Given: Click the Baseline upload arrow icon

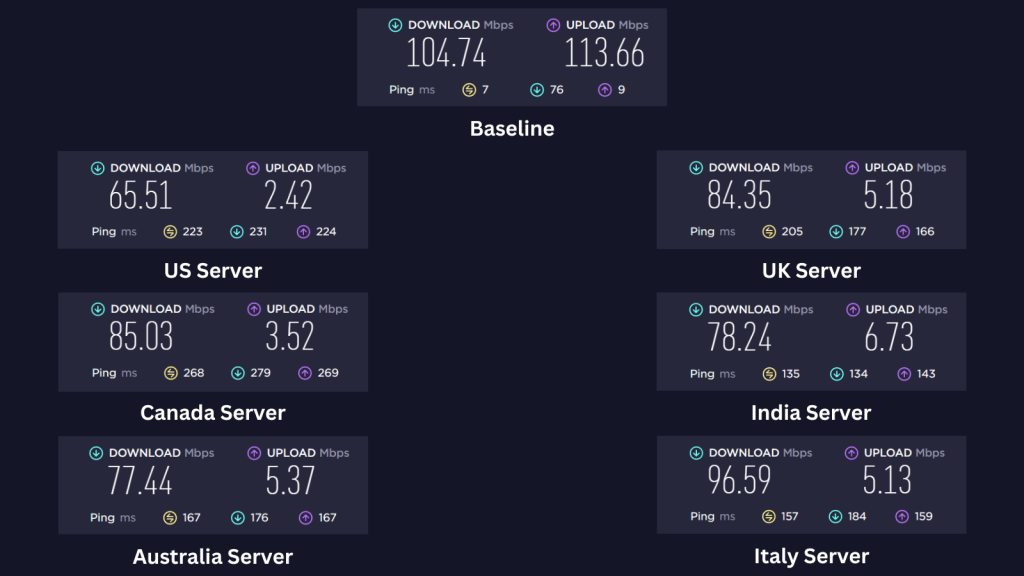Looking at the screenshot, I should 553,25.
